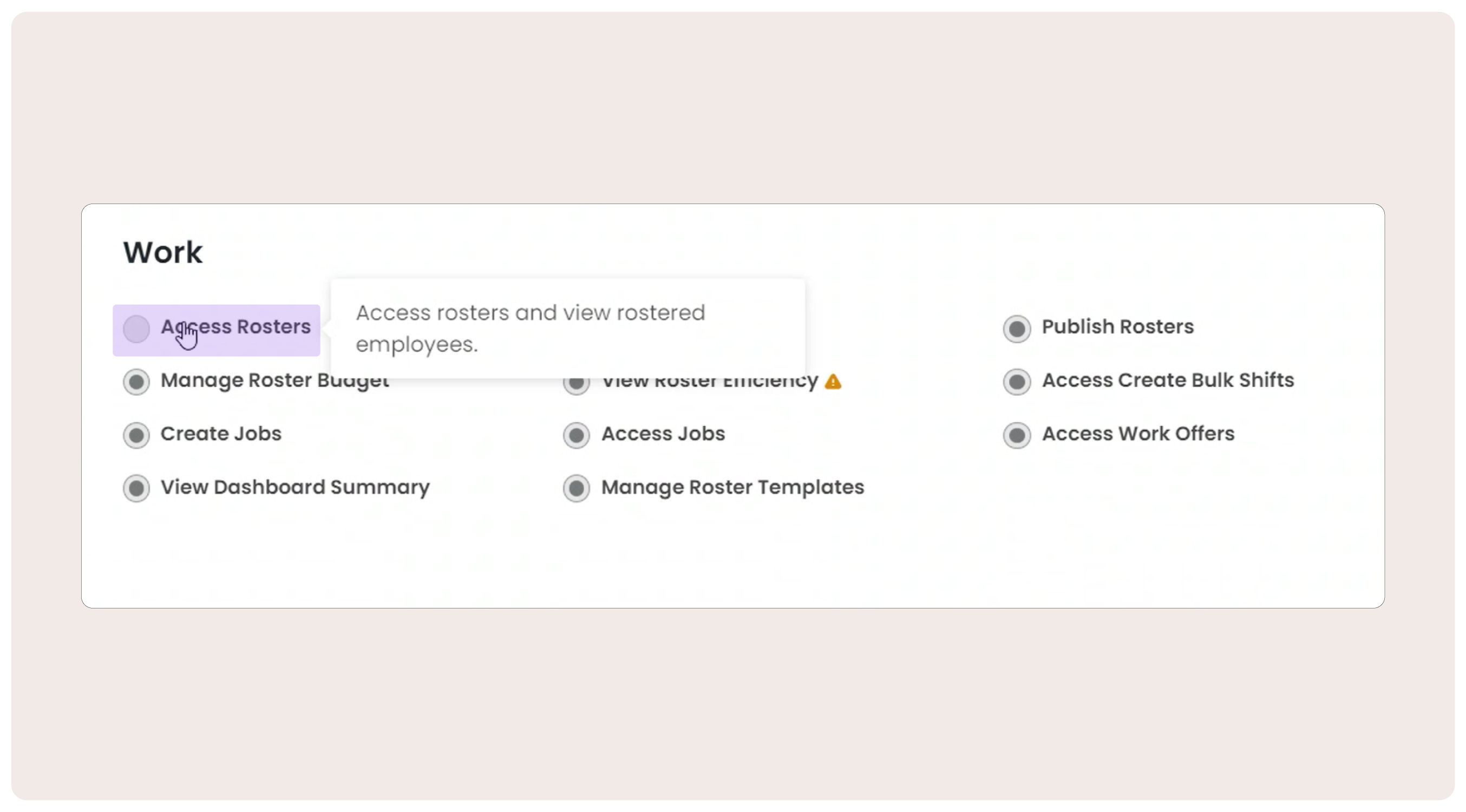
Task: Select the Publish Rosters radio button
Action: pyautogui.click(x=1017, y=329)
